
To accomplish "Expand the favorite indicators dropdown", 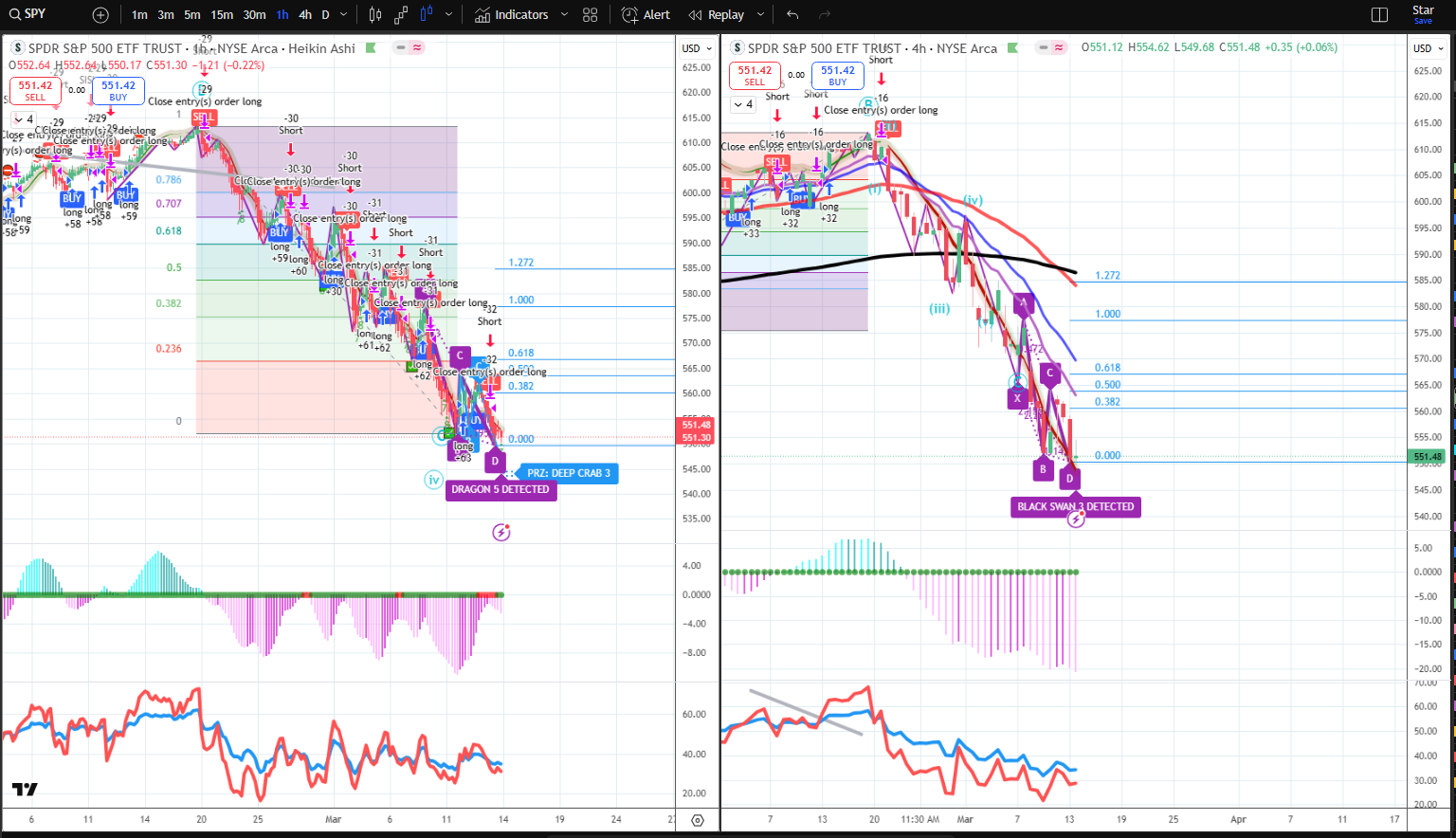I will (x=564, y=15).
